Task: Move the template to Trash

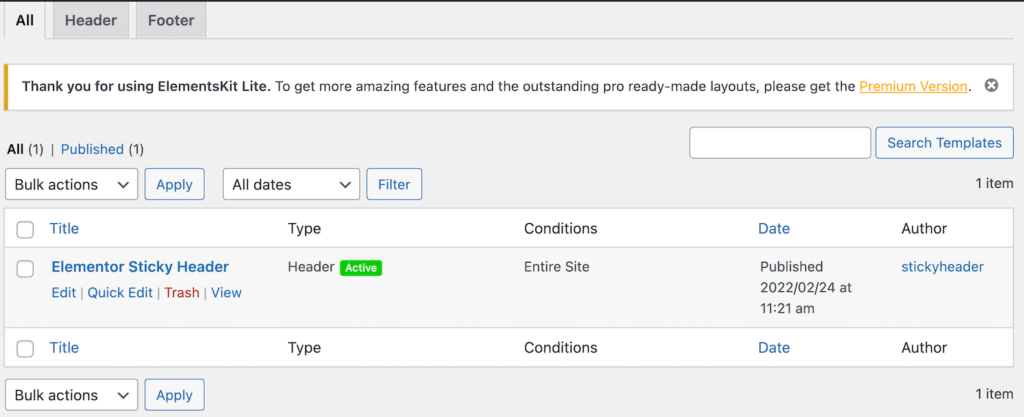Action: tap(181, 293)
